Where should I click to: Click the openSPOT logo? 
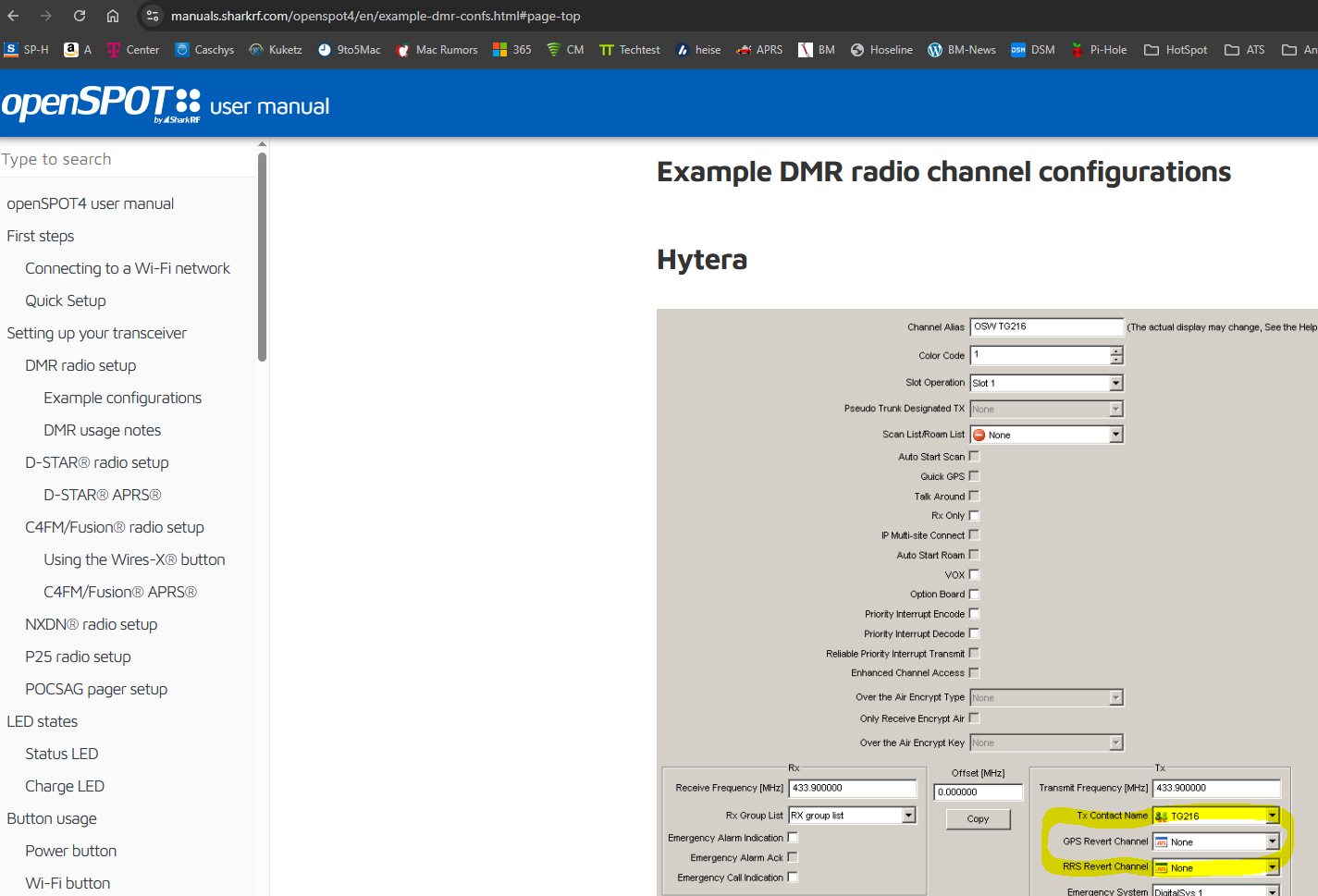click(100, 104)
